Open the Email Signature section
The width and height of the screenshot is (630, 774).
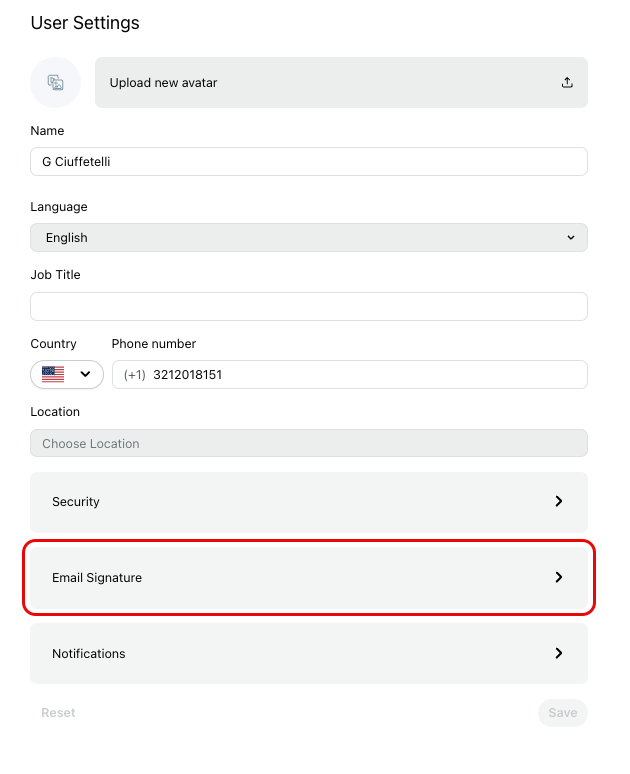point(309,578)
